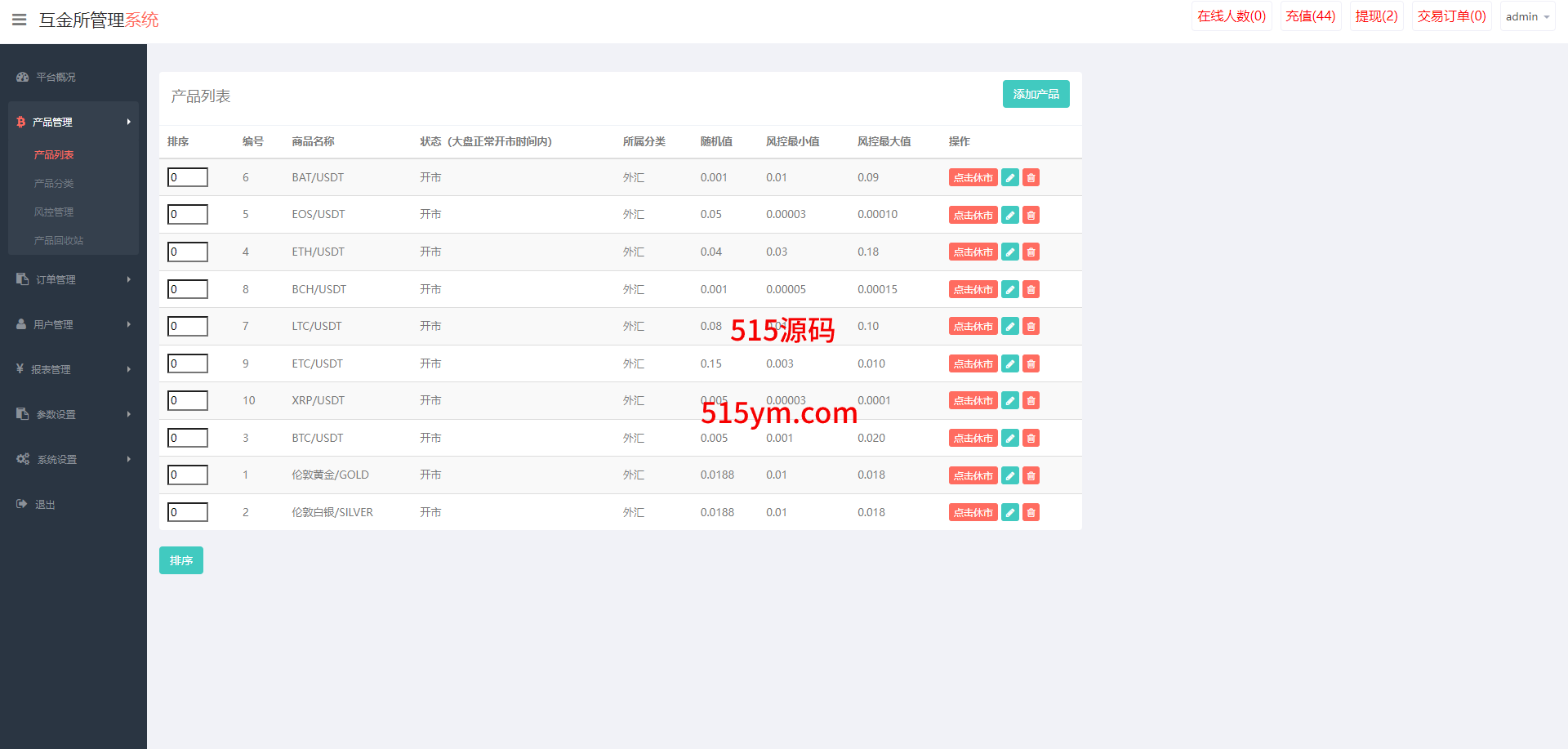Click the 添加产品 button
Image resolution: width=1568 pixels, height=749 pixels.
tap(1036, 94)
